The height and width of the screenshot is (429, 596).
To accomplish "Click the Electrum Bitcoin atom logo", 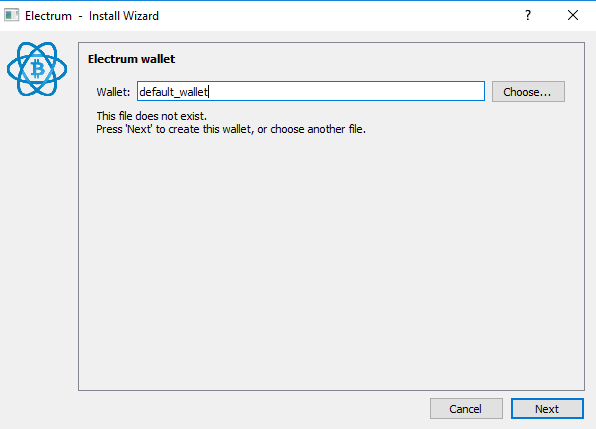I will [37, 69].
